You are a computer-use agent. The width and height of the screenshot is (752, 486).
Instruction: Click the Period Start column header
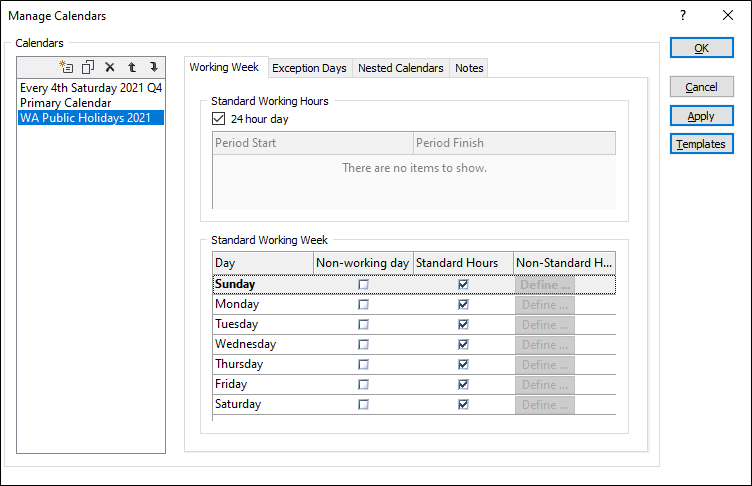click(x=312, y=143)
